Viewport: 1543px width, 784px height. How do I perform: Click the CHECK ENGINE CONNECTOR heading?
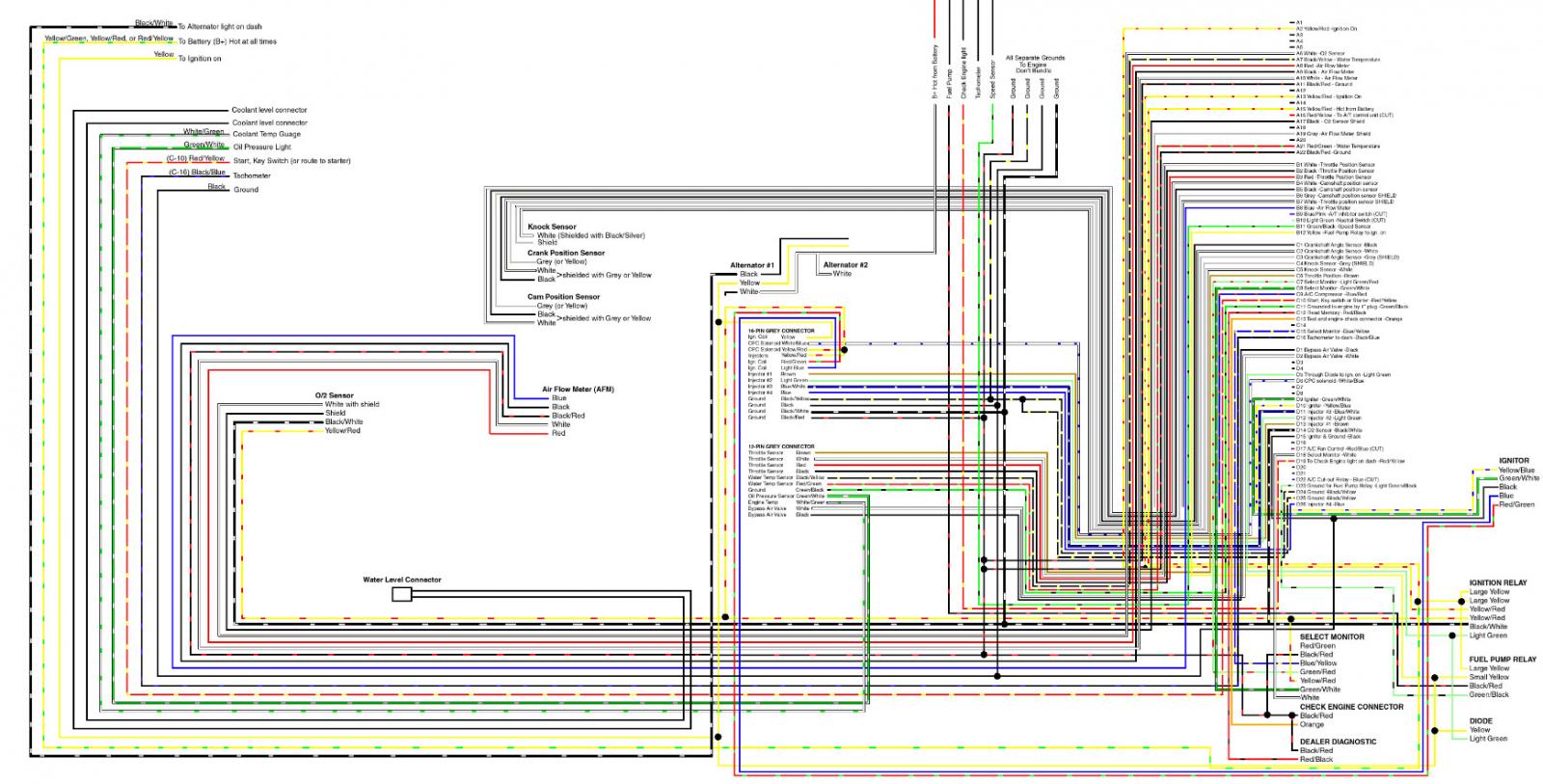(x=1351, y=707)
